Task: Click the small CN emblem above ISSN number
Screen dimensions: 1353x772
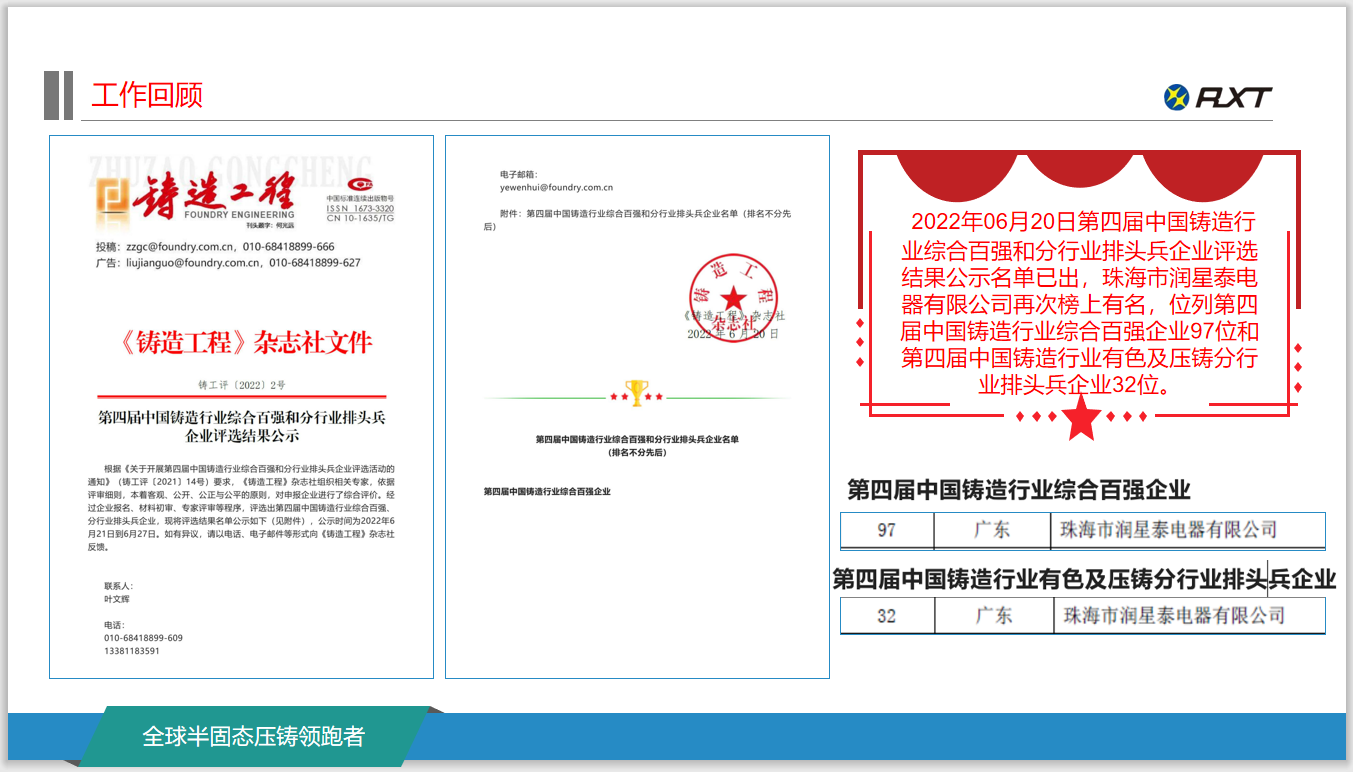Action: (360, 185)
